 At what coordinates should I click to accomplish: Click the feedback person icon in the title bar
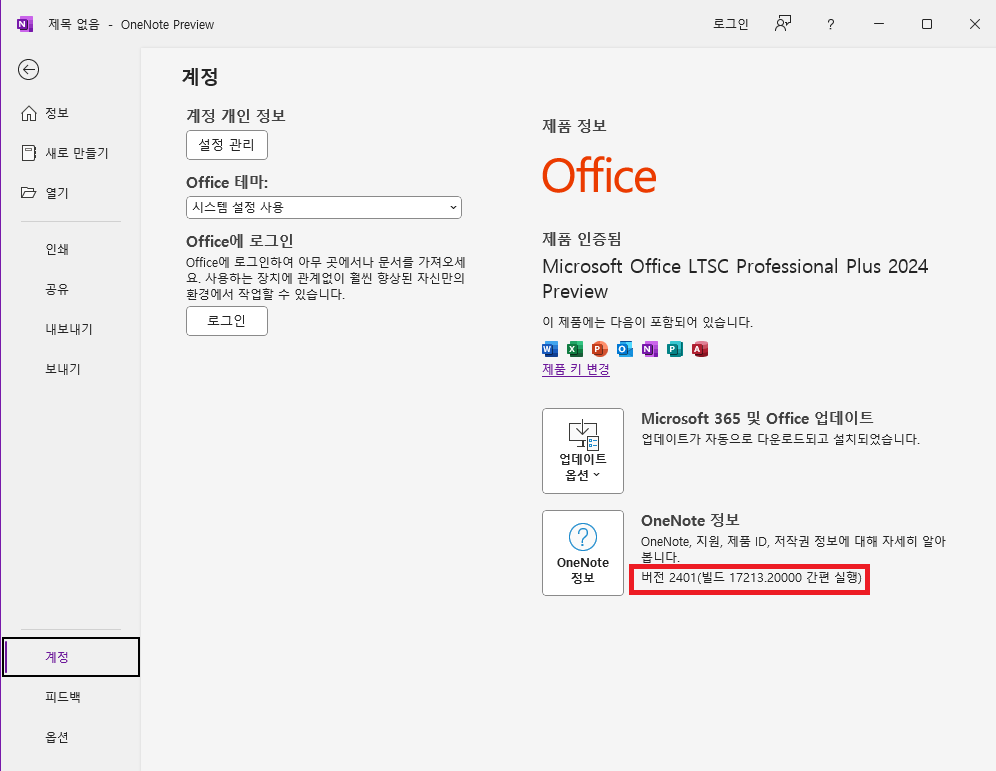[783, 24]
